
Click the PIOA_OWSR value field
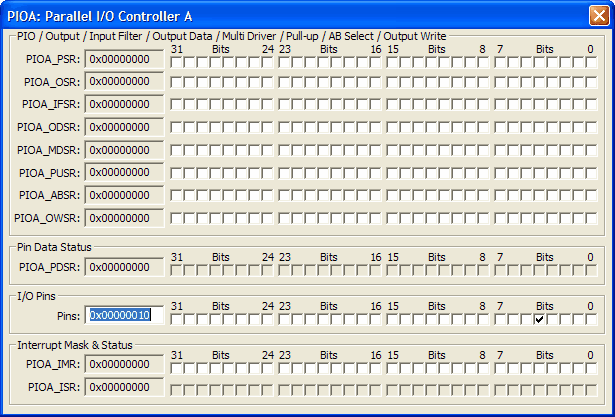coord(124,218)
